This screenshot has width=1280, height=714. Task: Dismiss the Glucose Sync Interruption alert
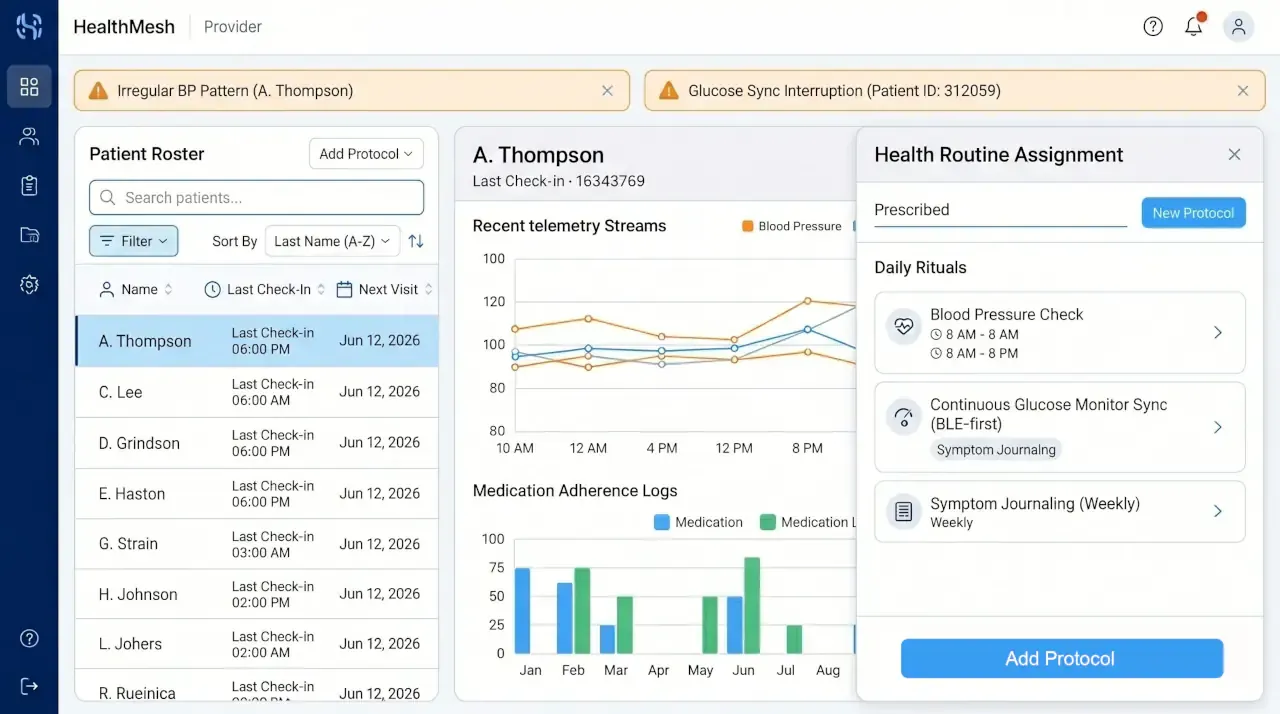point(1243,91)
